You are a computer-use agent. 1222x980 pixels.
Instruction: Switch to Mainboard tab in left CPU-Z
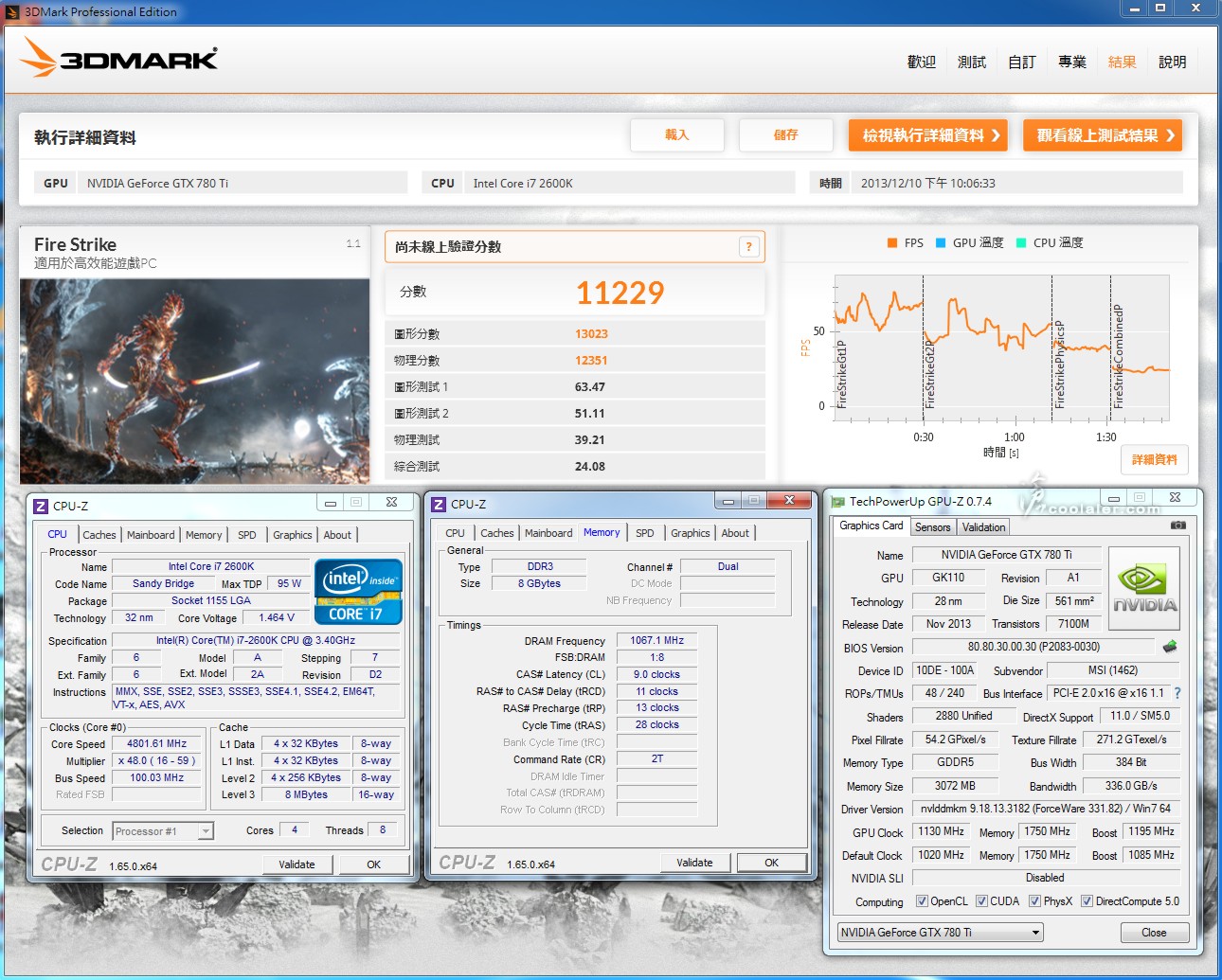coord(151,535)
